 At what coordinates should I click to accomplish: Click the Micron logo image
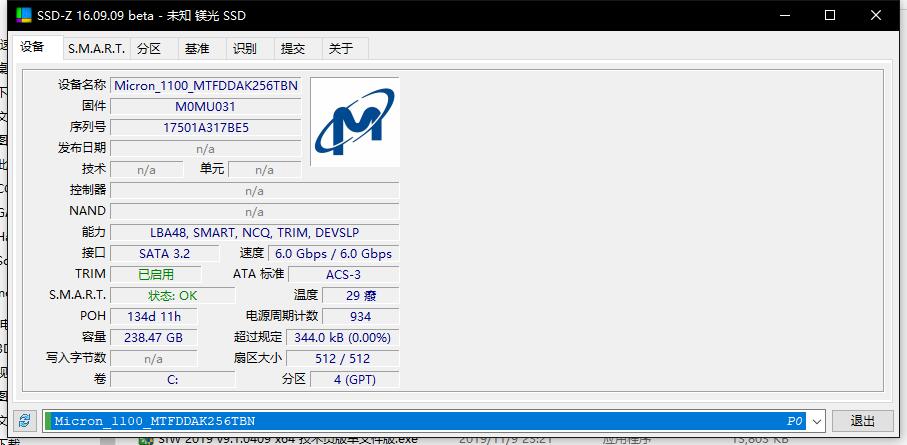click(x=355, y=122)
